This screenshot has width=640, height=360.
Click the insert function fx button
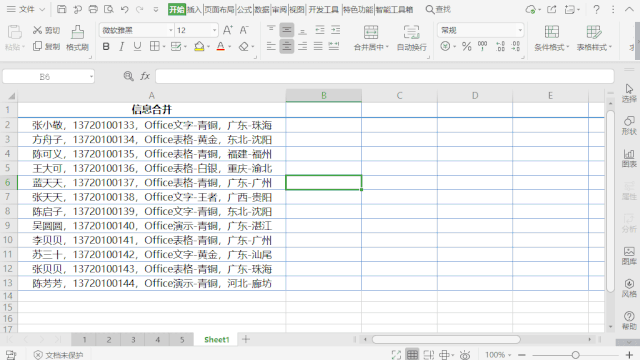click(145, 76)
